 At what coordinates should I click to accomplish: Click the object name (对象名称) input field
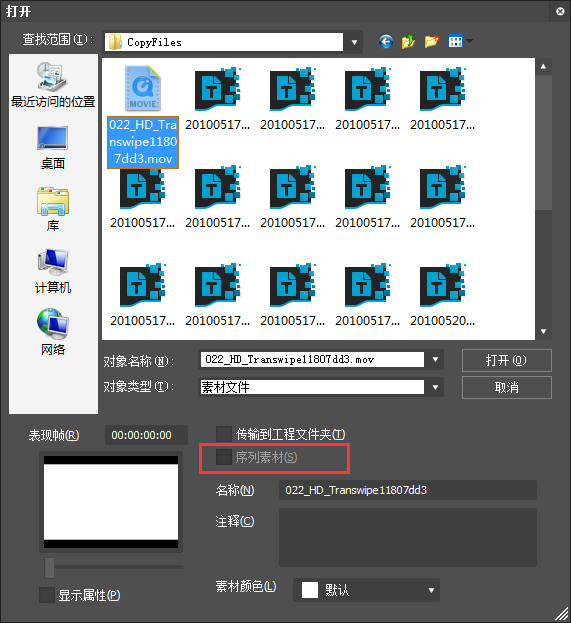click(x=312, y=360)
